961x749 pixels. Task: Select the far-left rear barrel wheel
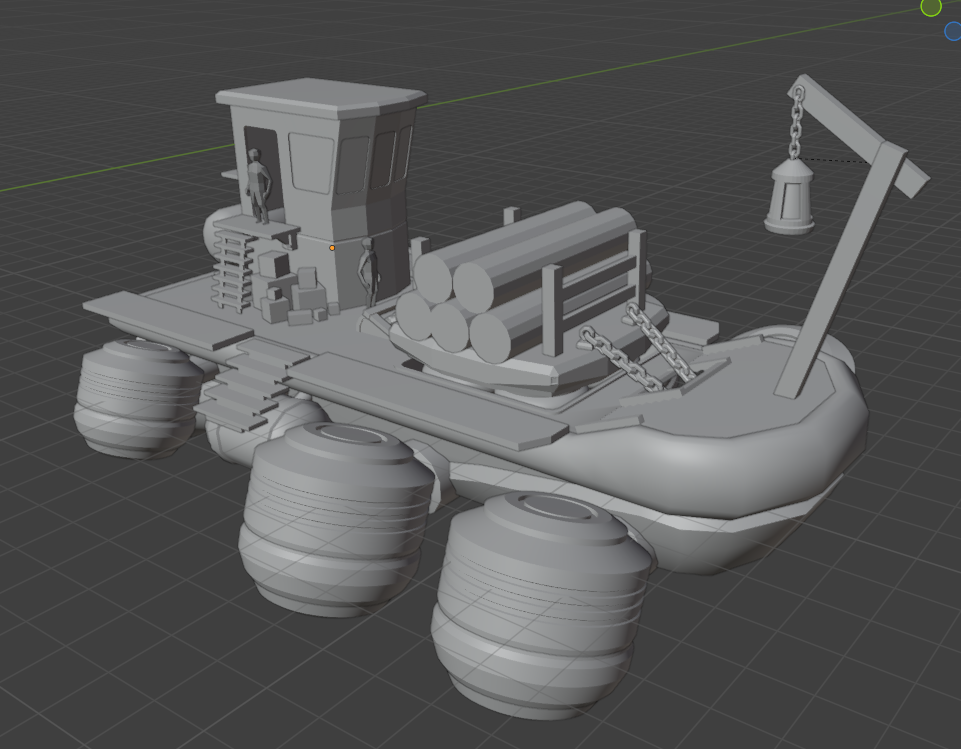coord(138,397)
